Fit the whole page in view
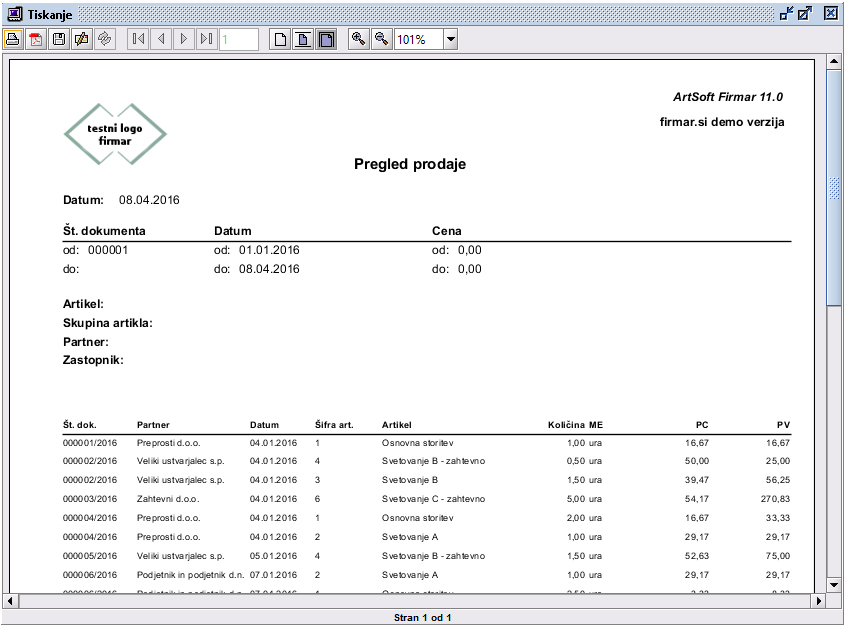 303,39
